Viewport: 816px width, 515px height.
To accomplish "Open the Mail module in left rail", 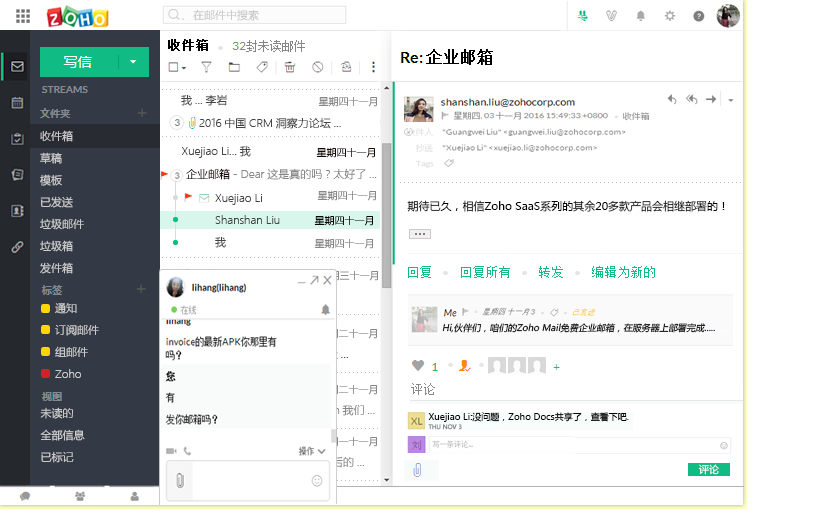I will [17, 67].
